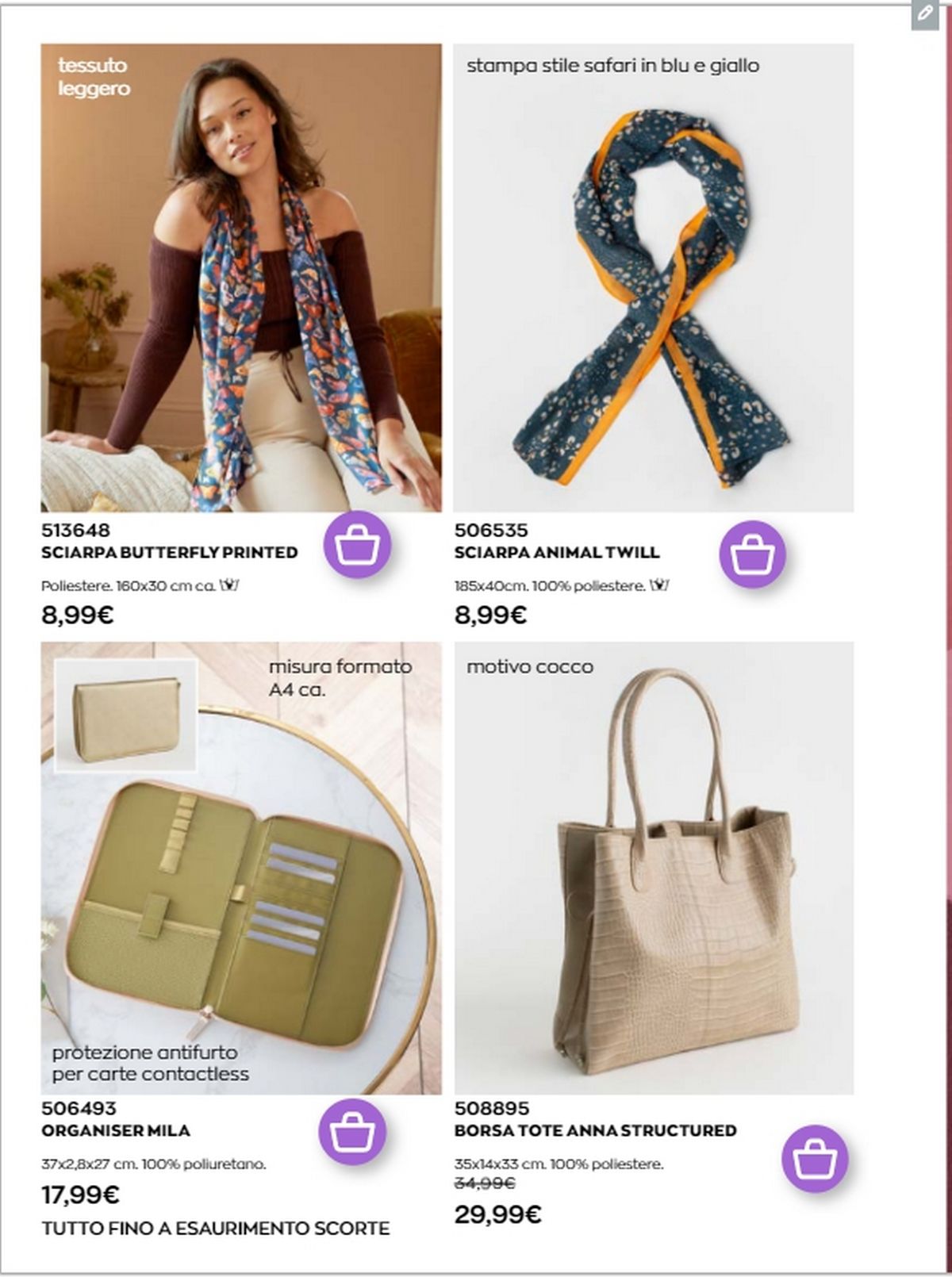Click the SCIARPA ANIMAL TWILL product title
Image resolution: width=952 pixels, height=1277 pixels.
[x=557, y=553]
